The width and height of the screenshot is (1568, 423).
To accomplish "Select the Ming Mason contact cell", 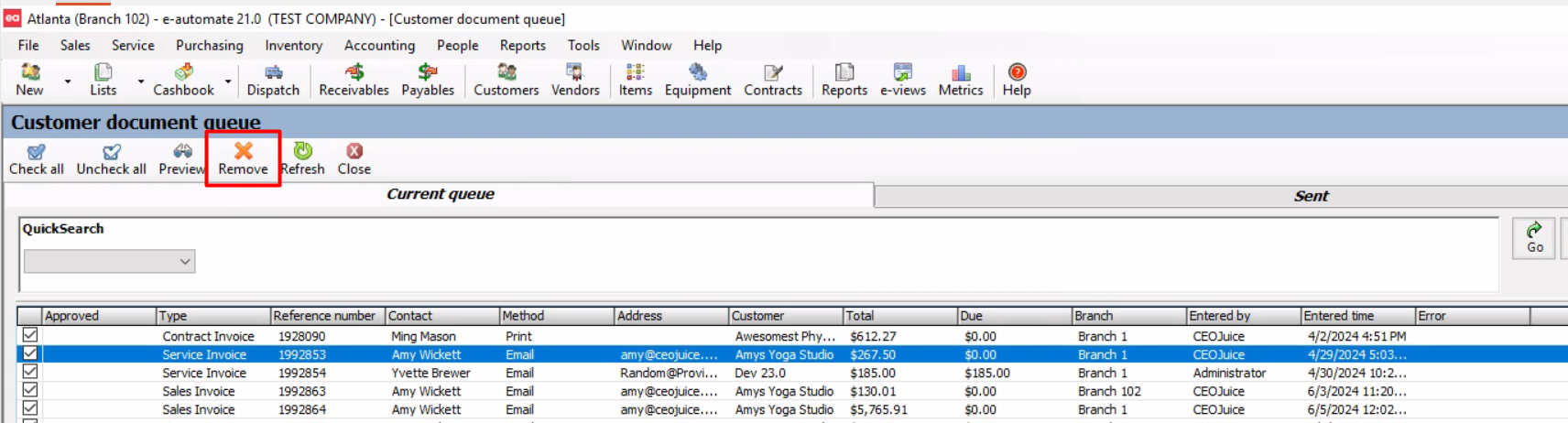I will click(442, 336).
